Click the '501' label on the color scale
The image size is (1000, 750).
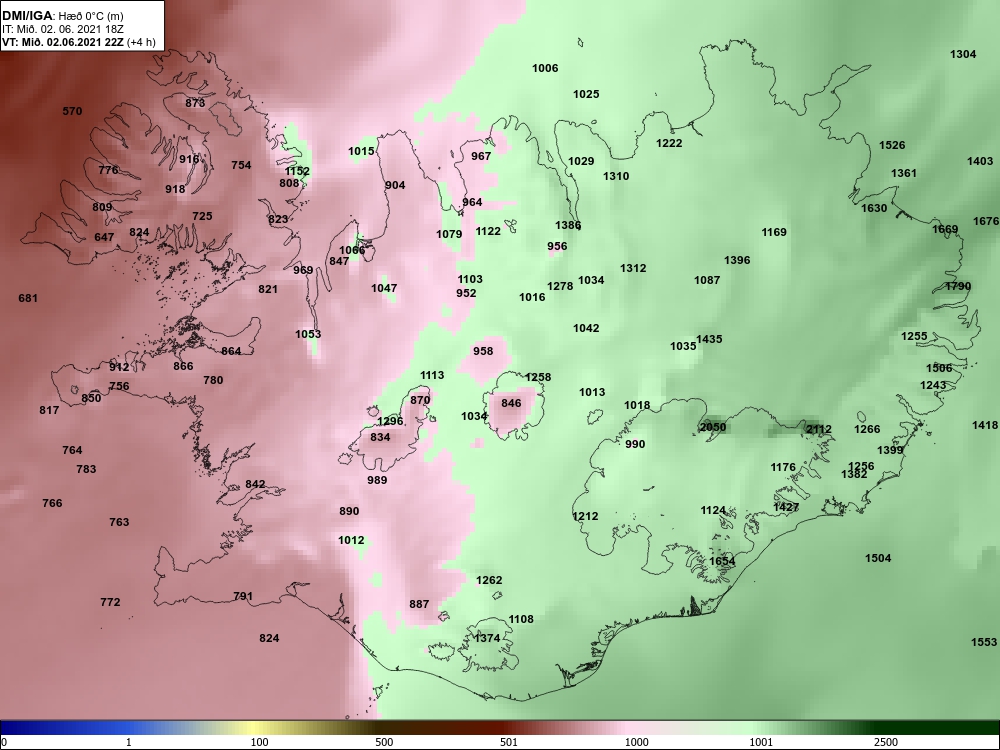click(x=508, y=742)
